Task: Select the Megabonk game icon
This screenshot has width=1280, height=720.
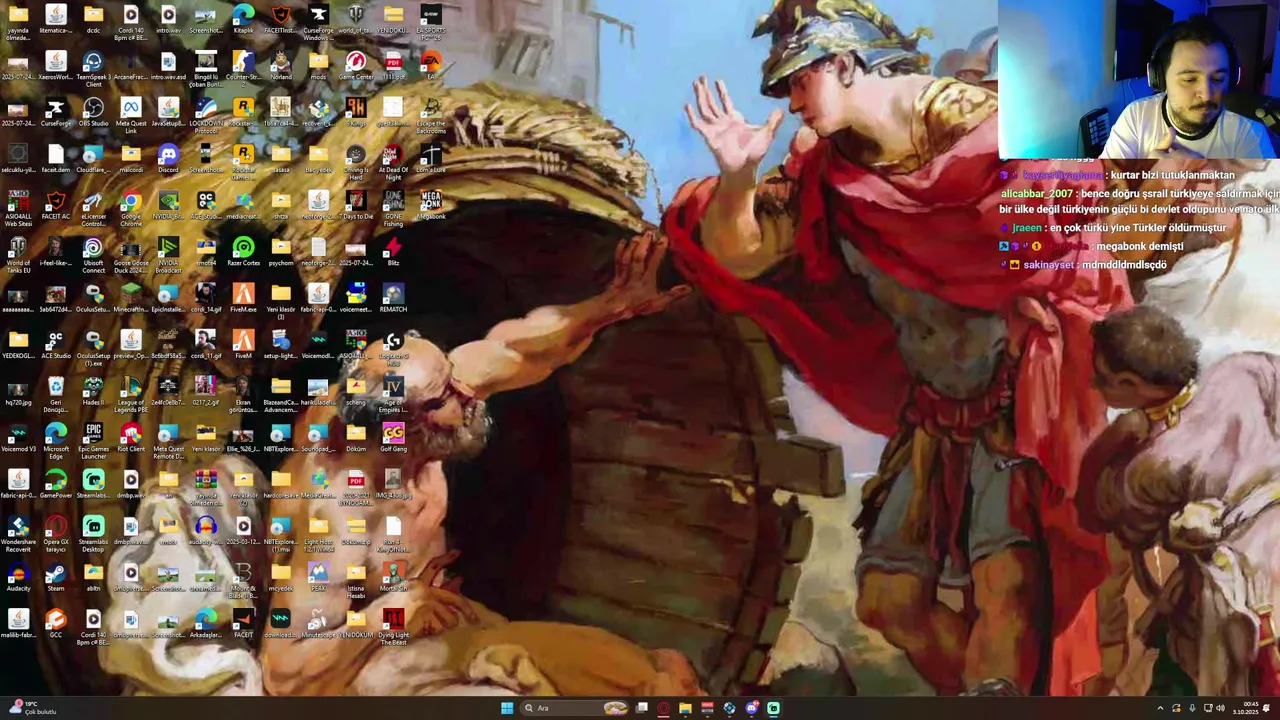Action: click(x=430, y=205)
